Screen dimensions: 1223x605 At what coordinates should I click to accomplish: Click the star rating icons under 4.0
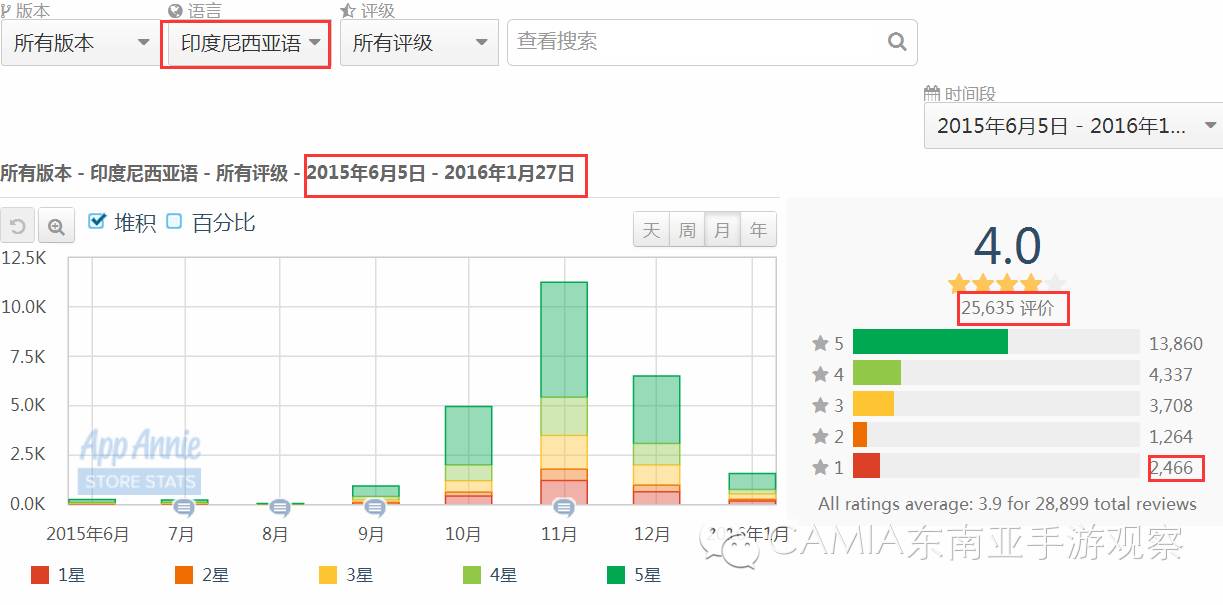(x=1007, y=283)
